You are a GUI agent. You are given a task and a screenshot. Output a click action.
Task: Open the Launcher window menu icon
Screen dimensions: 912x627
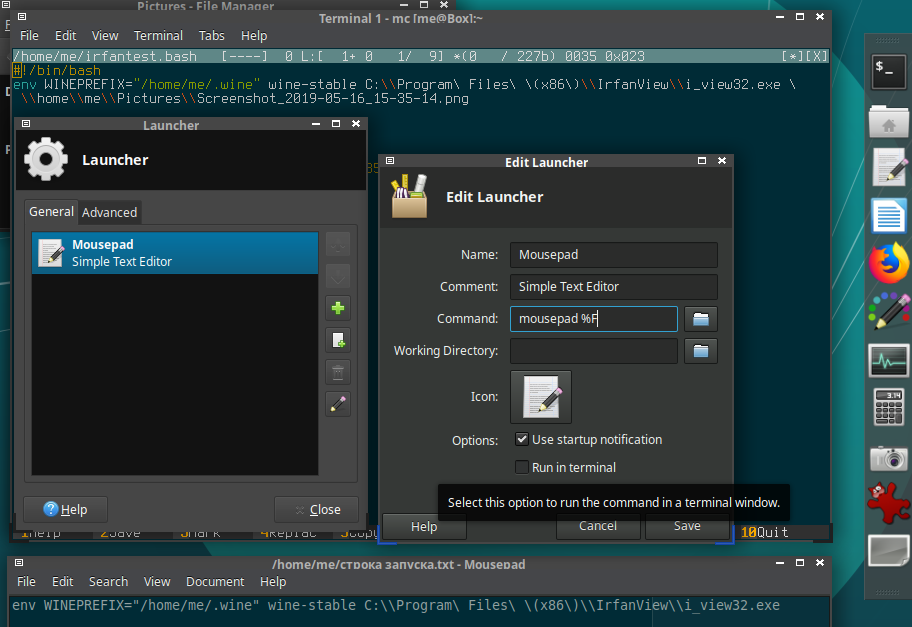[x=26, y=123]
